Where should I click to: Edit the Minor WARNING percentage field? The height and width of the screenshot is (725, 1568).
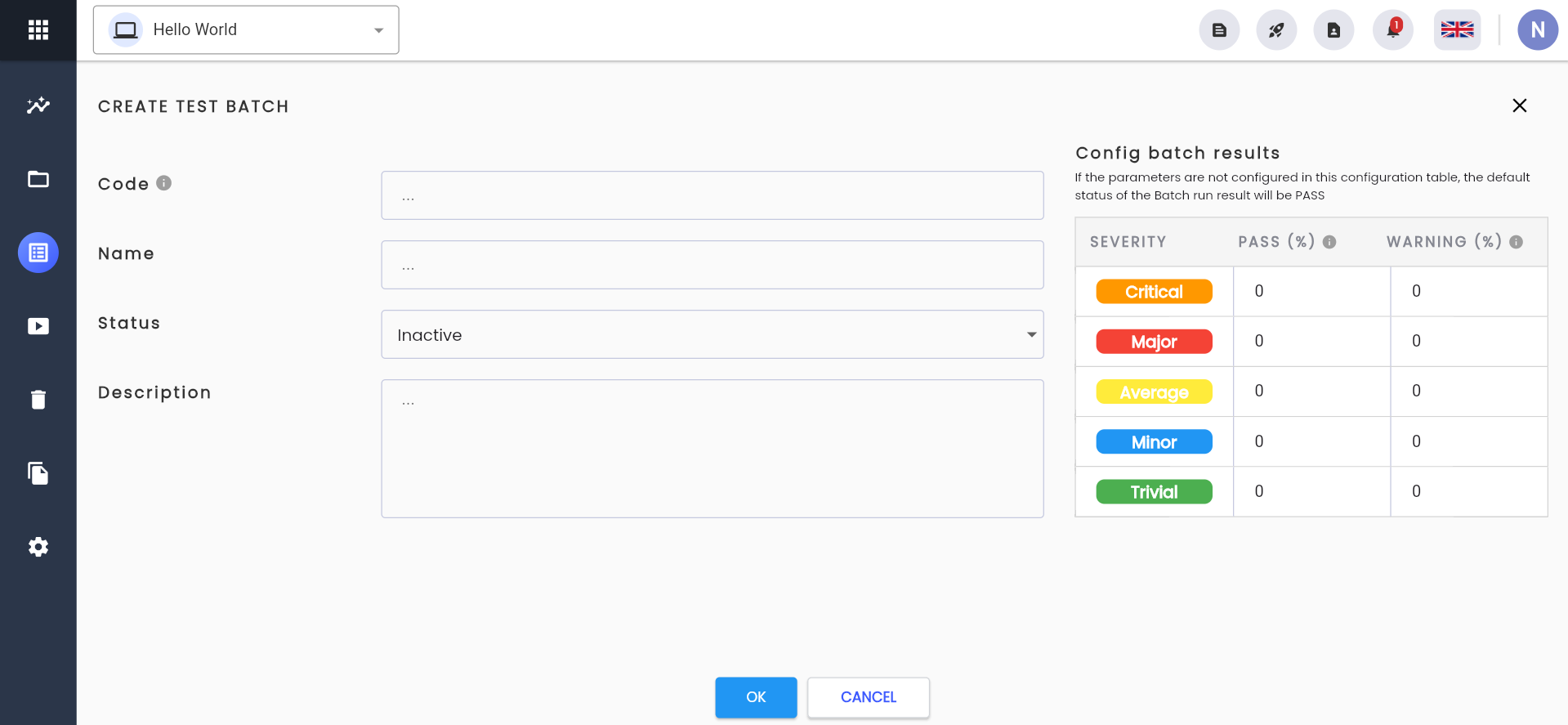pos(1469,441)
